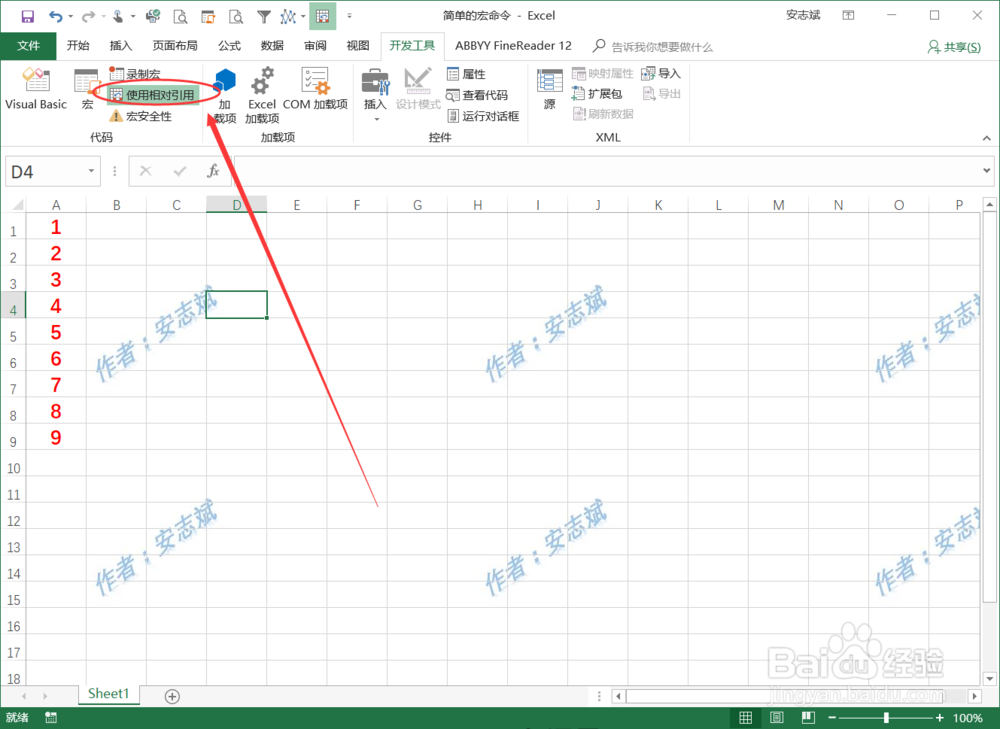Click the Name Box showing D4
Image resolution: width=1000 pixels, height=729 pixels.
[45, 172]
